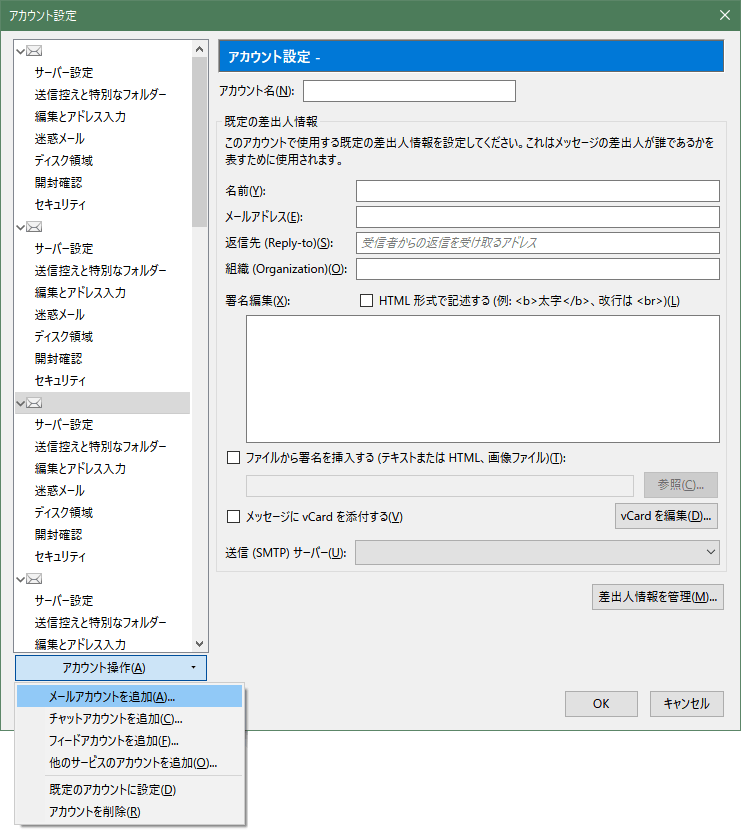
Task: Select メールアカウントを追加 from the menu
Action: click(x=111, y=697)
